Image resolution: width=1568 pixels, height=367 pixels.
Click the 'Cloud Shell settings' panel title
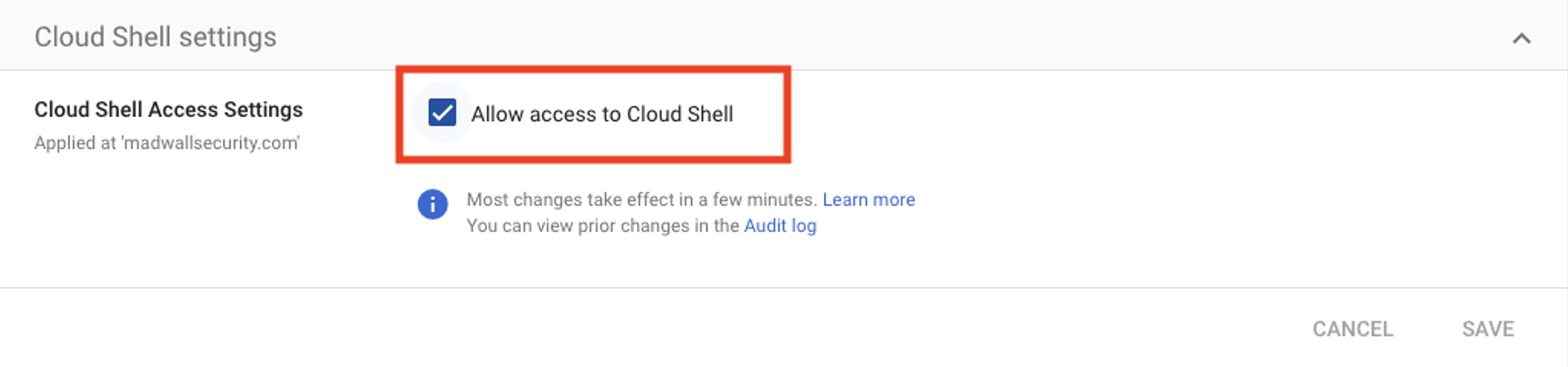point(155,37)
